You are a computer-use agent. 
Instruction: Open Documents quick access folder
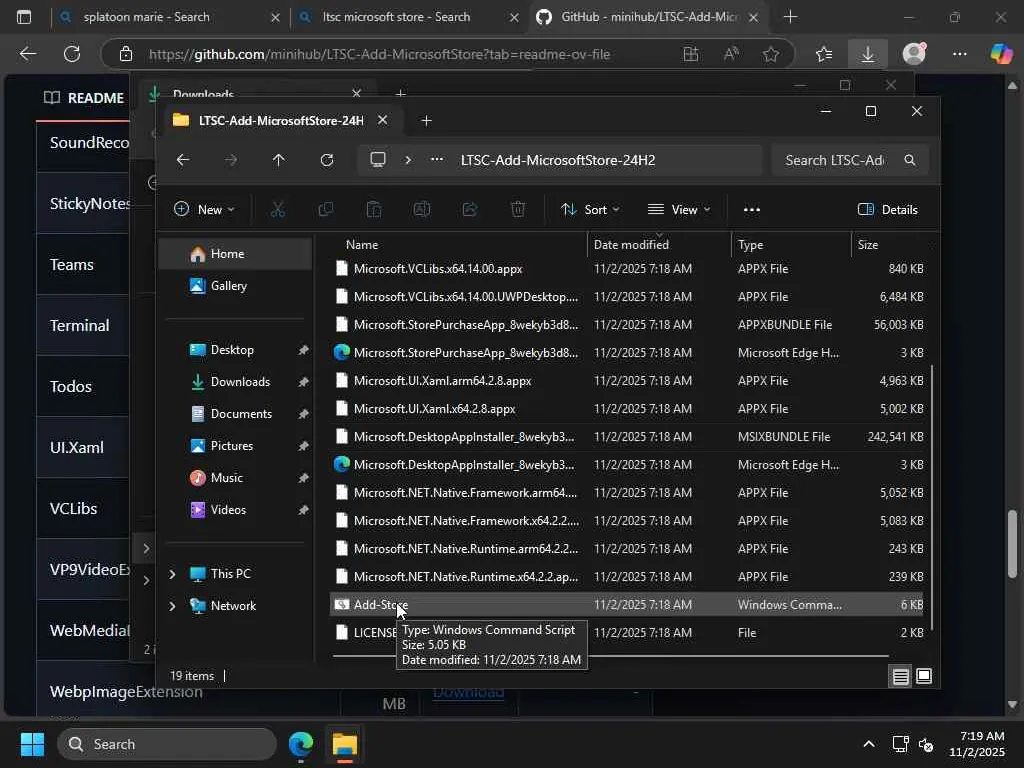pos(236,414)
